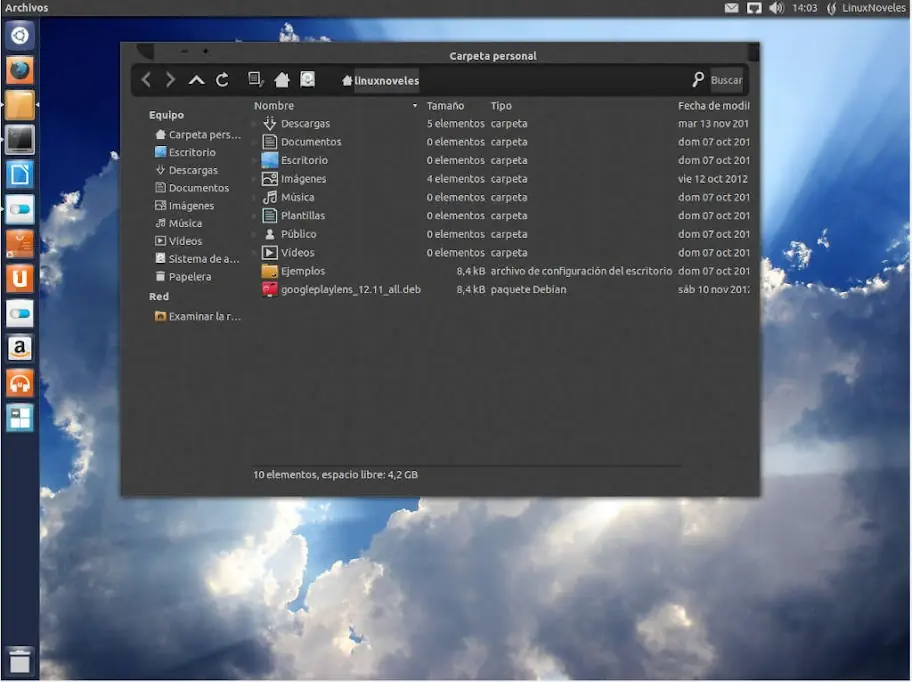
Task: Open Papelera in the sidebar
Action: [183, 277]
